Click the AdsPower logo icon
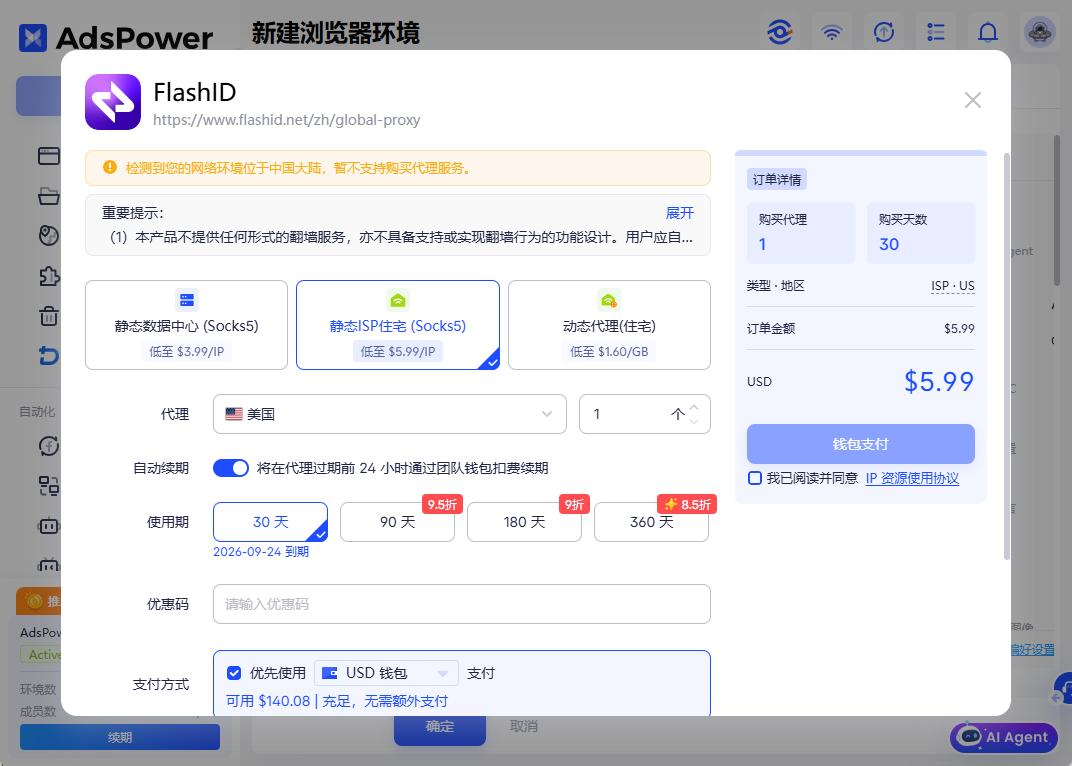Viewport: 1072px width, 766px height. pos(33,38)
